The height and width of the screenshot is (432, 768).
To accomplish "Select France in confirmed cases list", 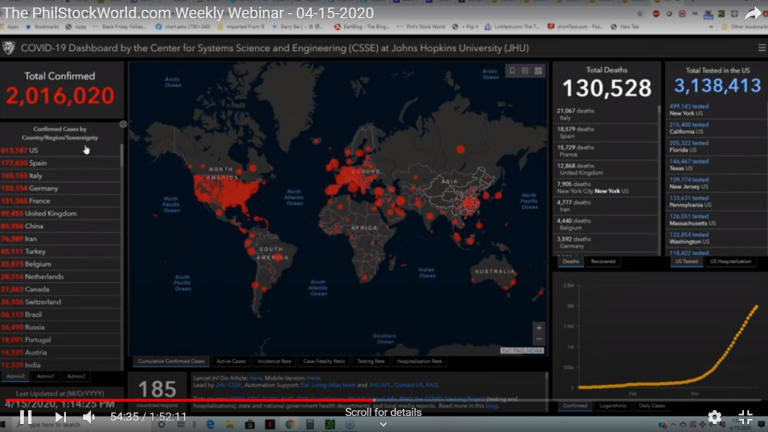I will tap(60, 201).
